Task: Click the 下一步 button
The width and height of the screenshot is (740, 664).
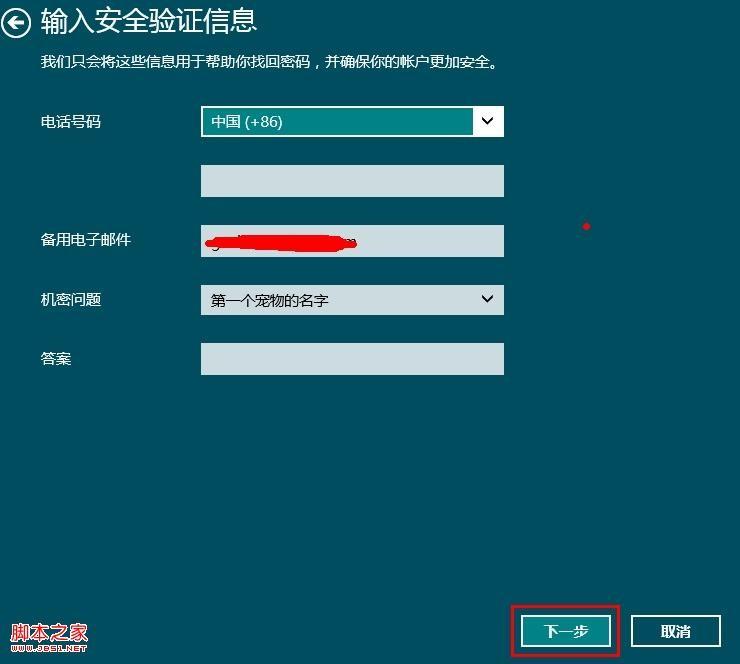Action: (x=565, y=631)
